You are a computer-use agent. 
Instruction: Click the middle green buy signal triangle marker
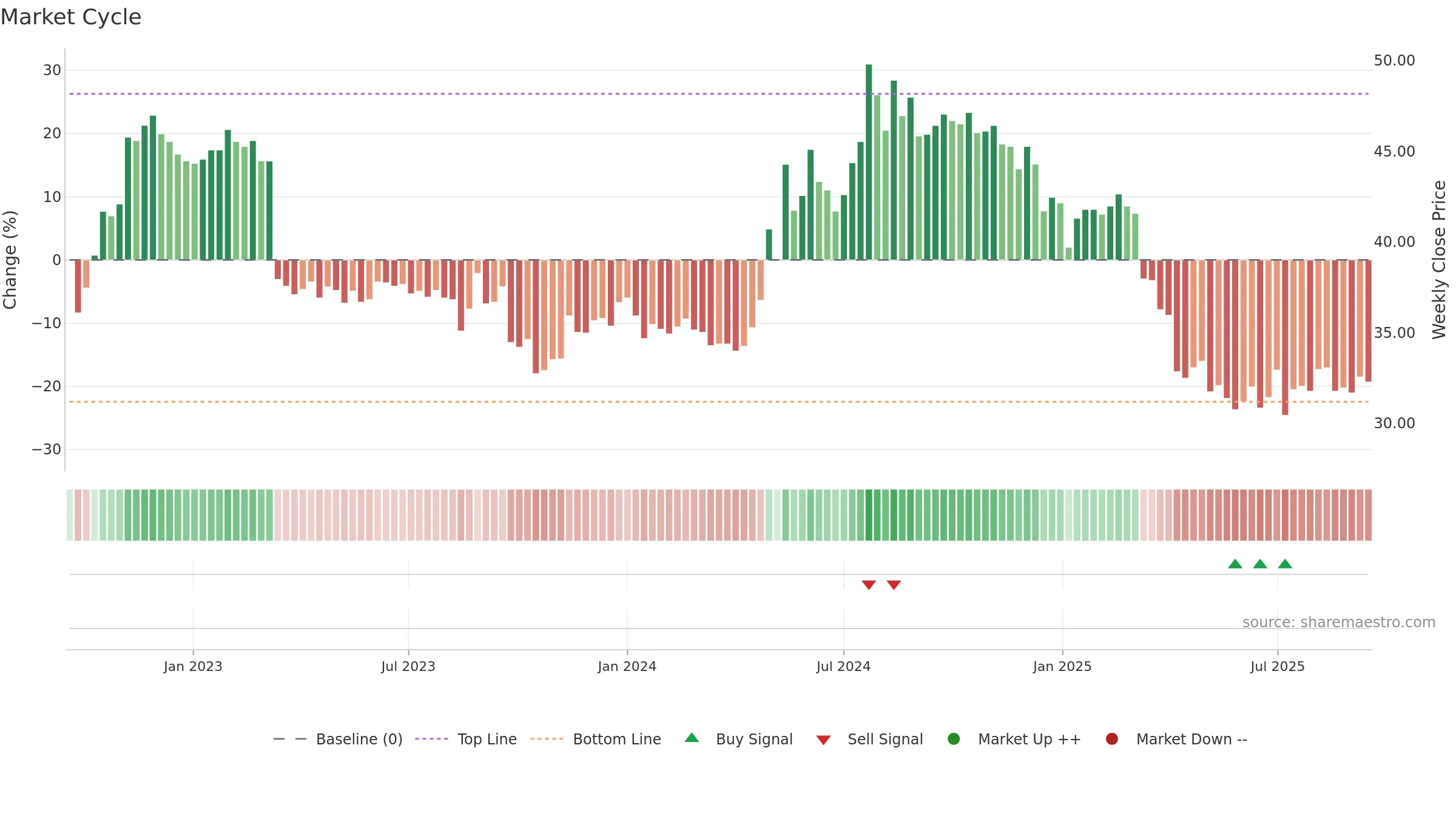pyautogui.click(x=1260, y=564)
